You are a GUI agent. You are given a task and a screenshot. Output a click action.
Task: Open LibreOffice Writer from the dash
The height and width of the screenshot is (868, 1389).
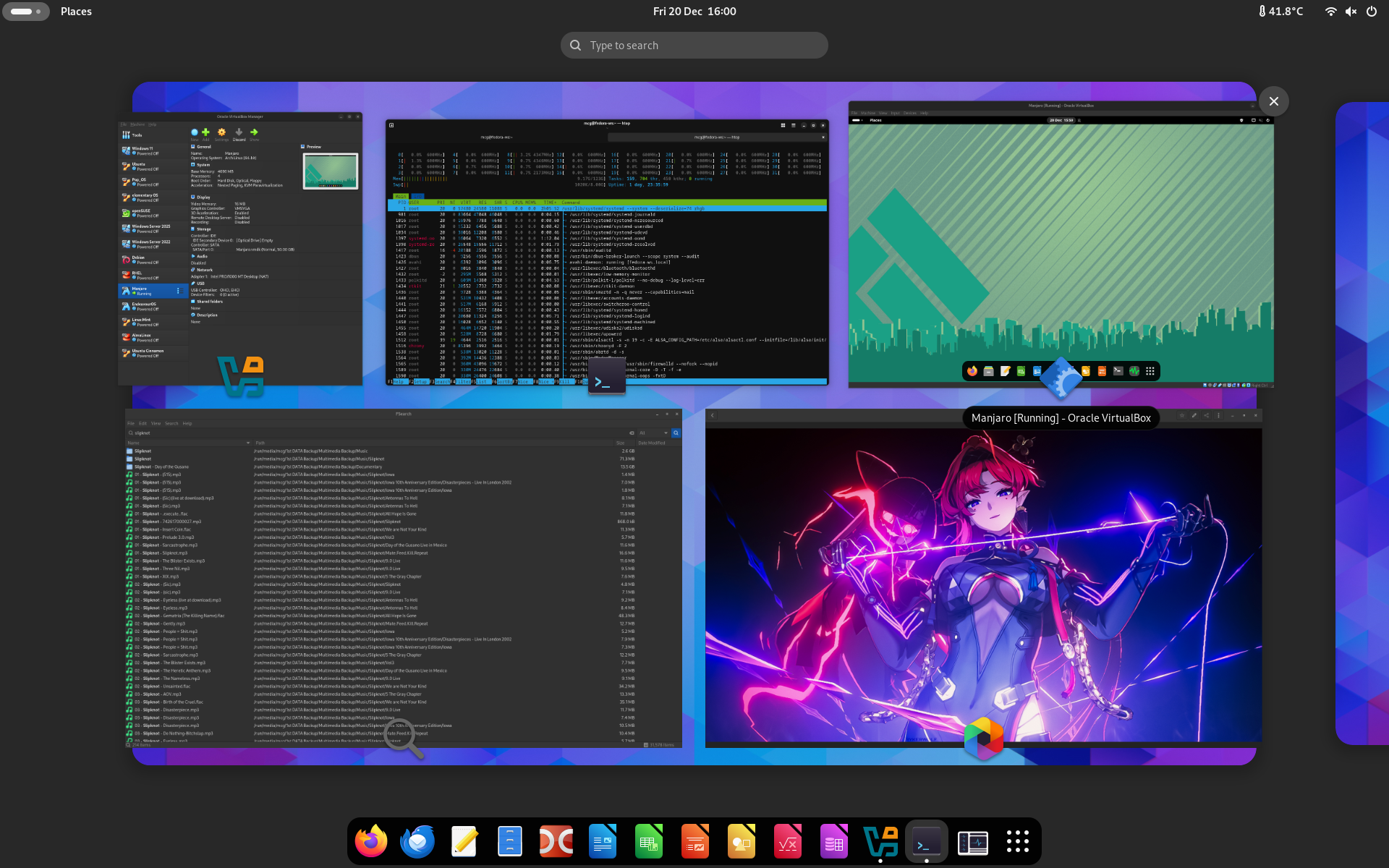coord(603,841)
